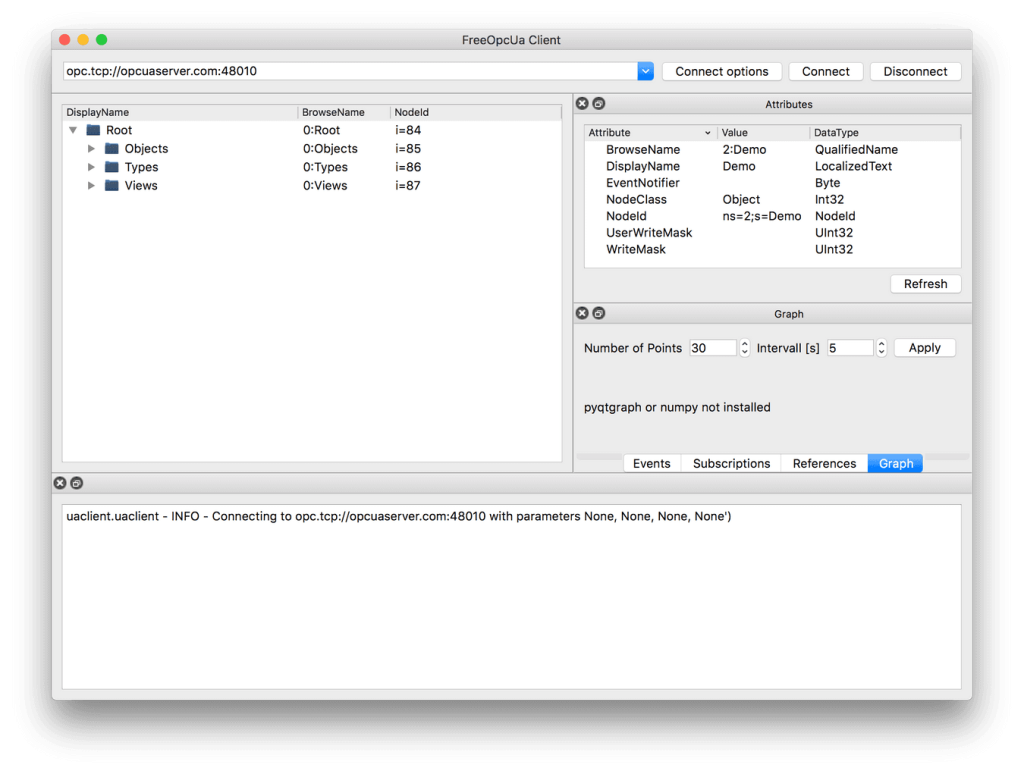
Task: Click the Types folder icon
Action: pos(112,167)
